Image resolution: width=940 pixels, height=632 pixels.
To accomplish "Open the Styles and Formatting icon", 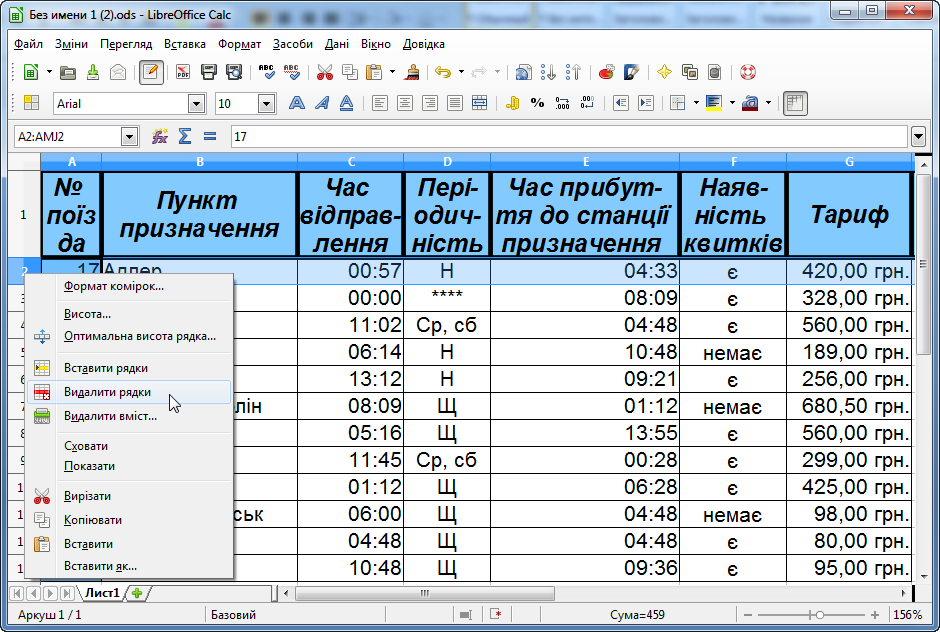I will pos(31,103).
